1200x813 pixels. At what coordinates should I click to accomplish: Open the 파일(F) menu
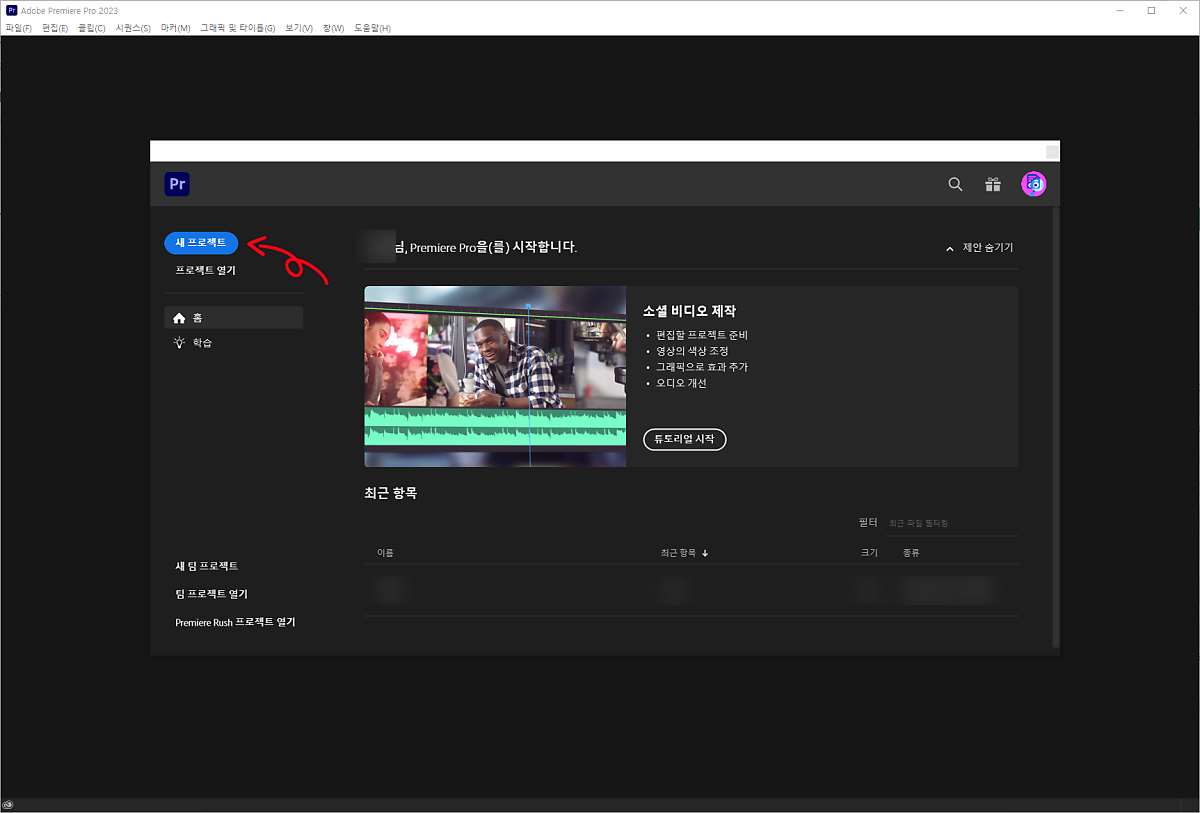coord(19,28)
